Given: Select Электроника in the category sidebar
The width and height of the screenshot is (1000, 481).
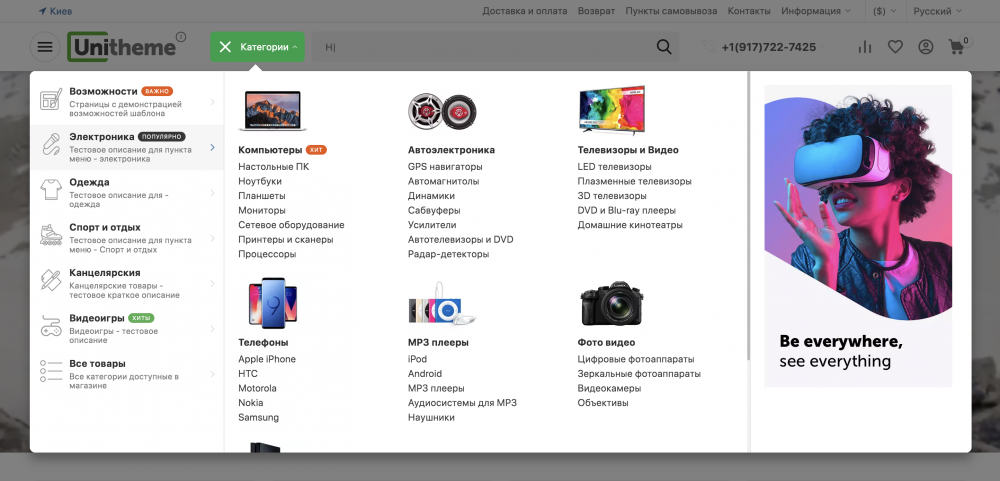Looking at the screenshot, I should click(102, 137).
